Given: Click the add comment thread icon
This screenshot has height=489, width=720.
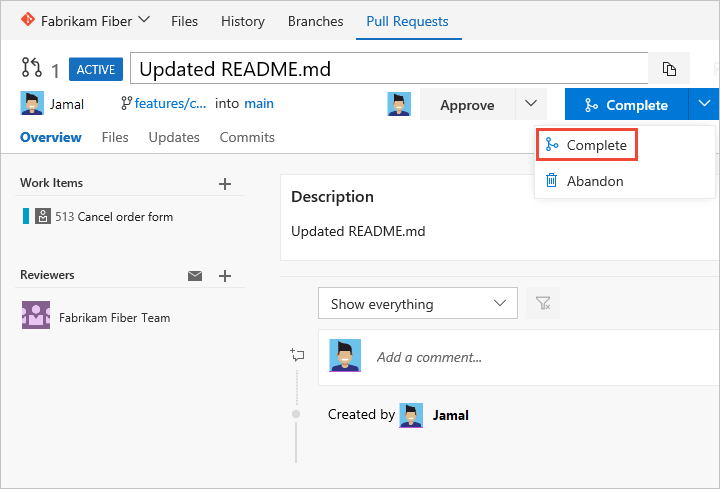Looking at the screenshot, I should pyautogui.click(x=297, y=355).
